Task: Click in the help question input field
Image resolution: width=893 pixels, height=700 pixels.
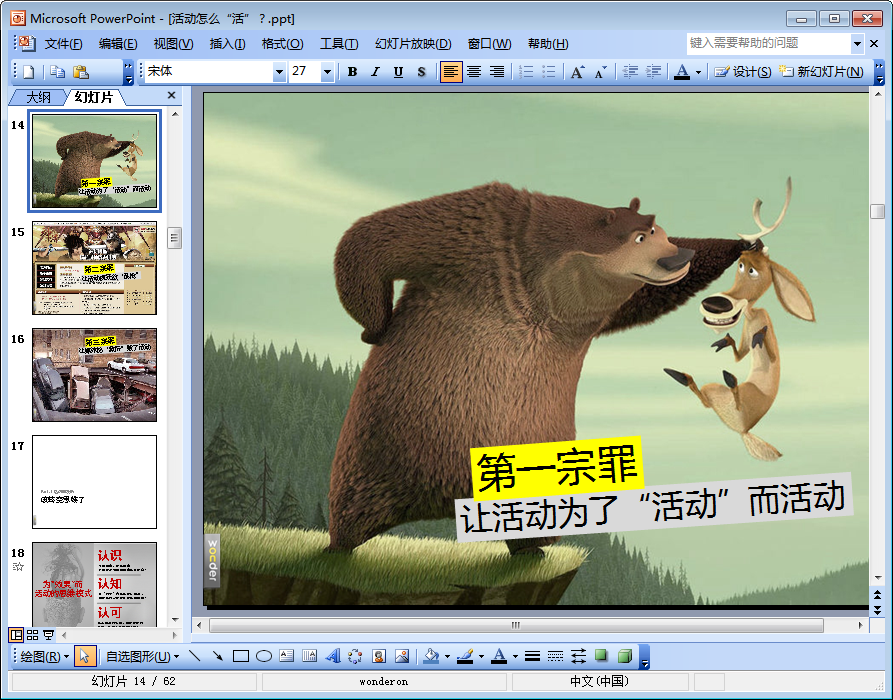Action: tap(769, 43)
